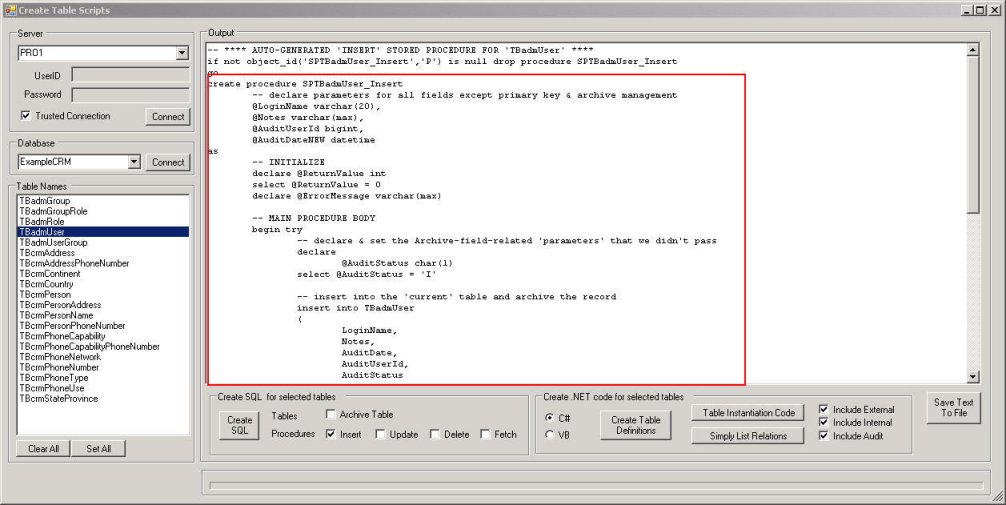This screenshot has height=505, width=1006.
Task: Enable the Update procedure checkbox
Action: click(380, 434)
